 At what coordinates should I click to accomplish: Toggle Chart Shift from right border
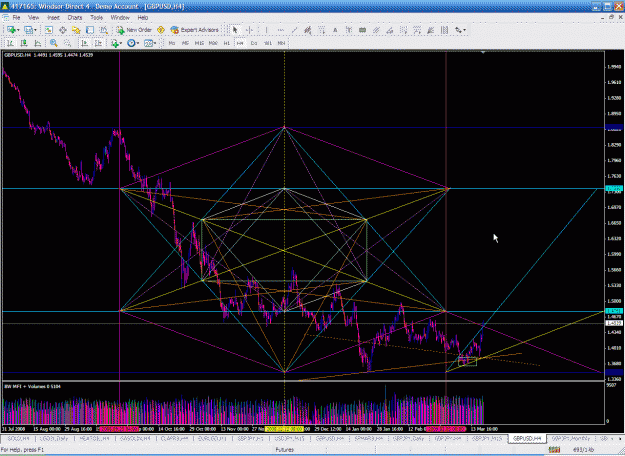point(98,43)
